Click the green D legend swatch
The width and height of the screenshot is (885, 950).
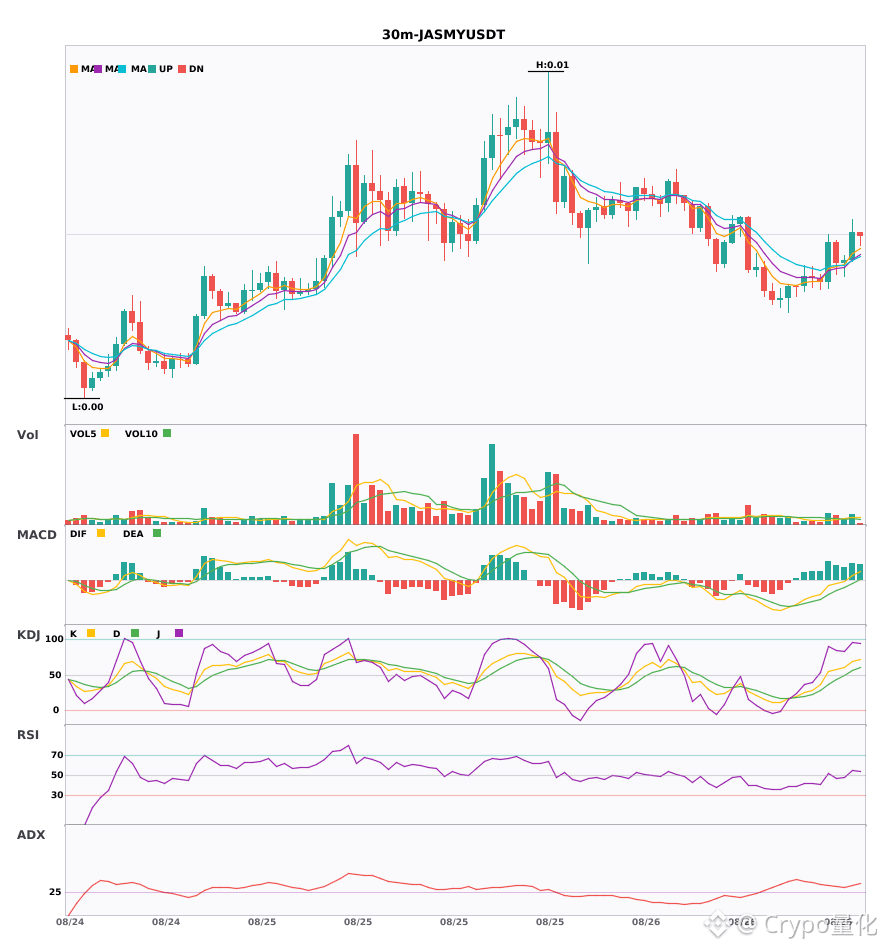pyautogui.click(x=135, y=633)
